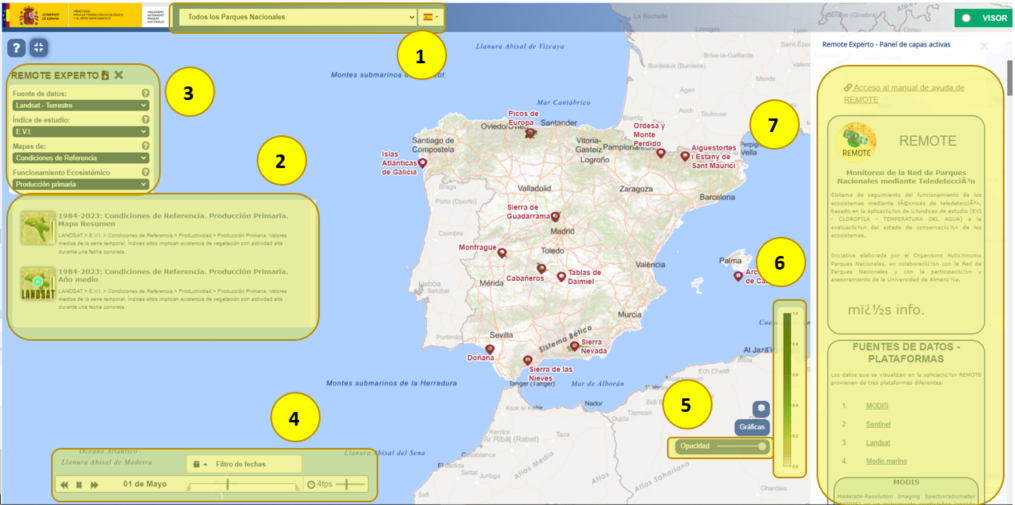
Task: Show help for Funcionamiento Ecosistémico
Action: [146, 173]
